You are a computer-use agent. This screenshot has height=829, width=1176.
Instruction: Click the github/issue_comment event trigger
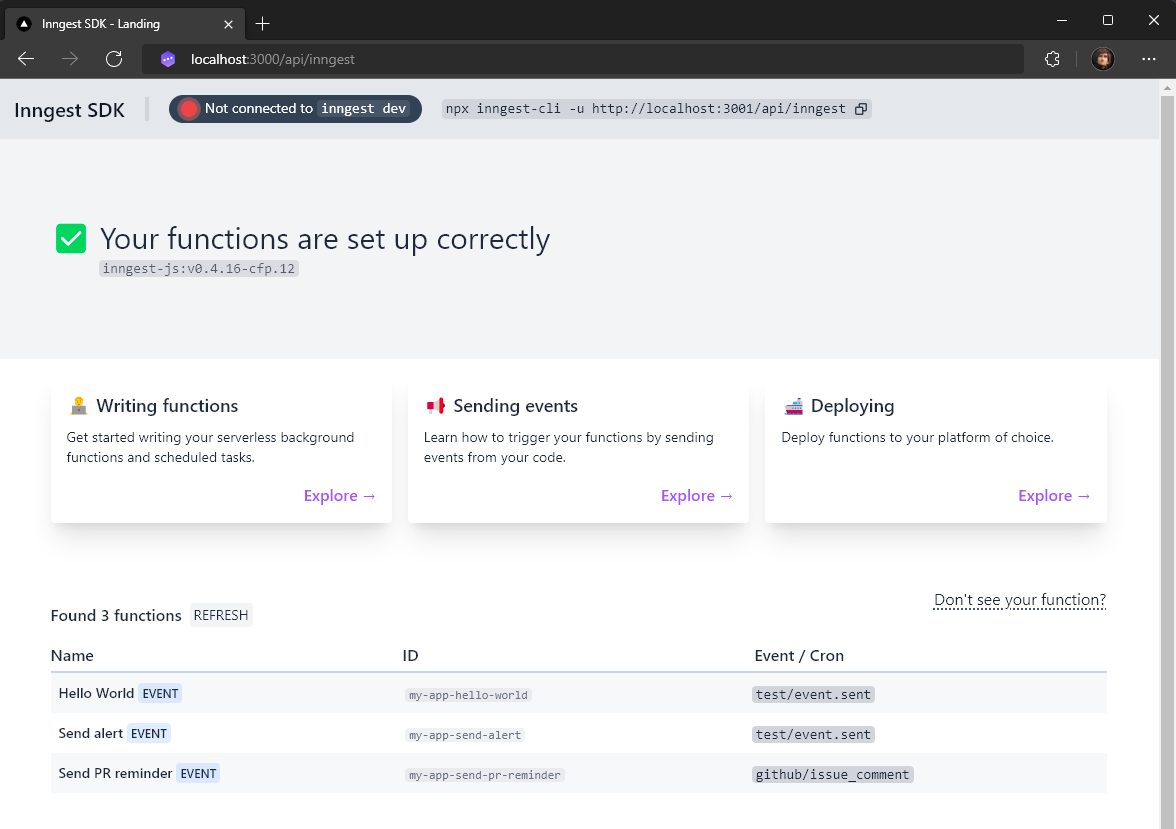(832, 774)
